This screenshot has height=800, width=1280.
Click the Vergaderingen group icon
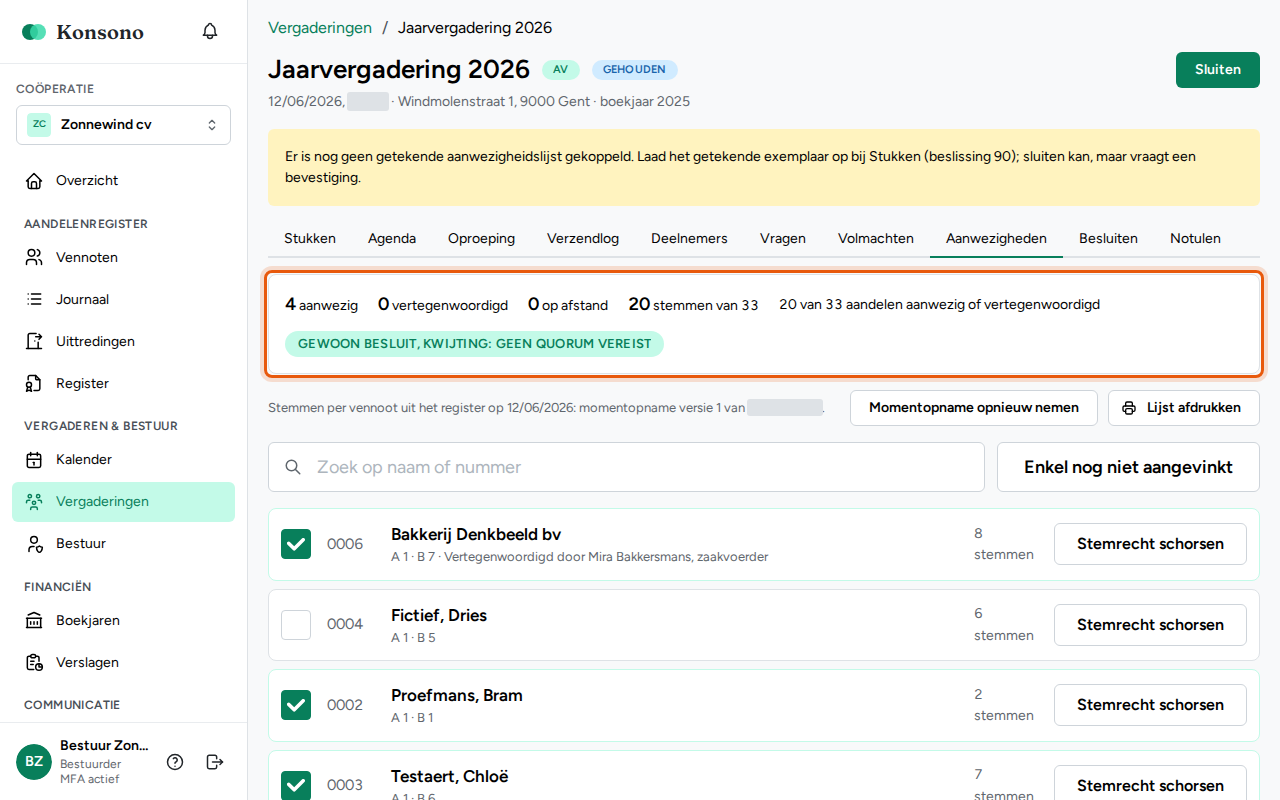pyautogui.click(x=34, y=502)
